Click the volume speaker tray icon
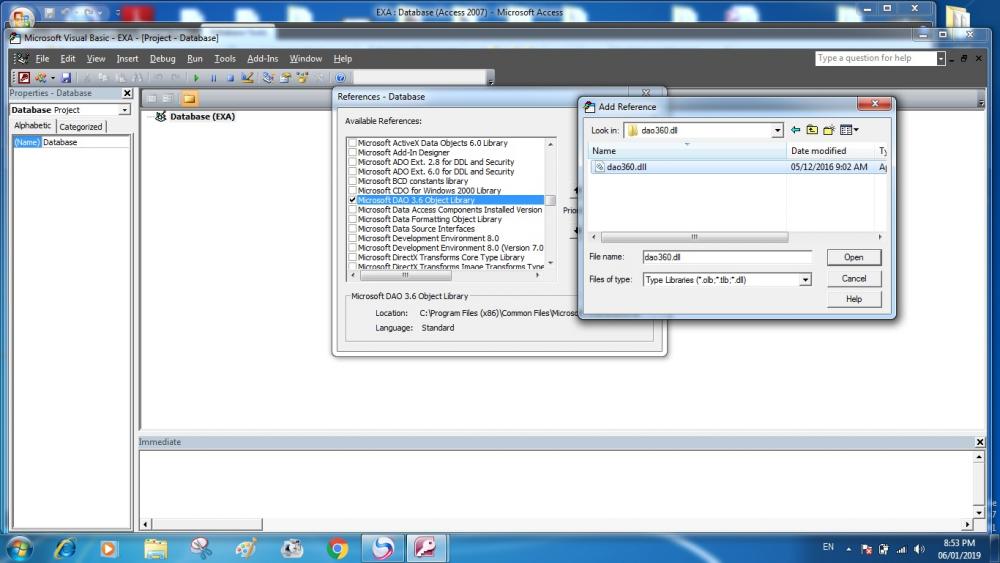The width and height of the screenshot is (1000, 563). pyautogui.click(x=919, y=549)
